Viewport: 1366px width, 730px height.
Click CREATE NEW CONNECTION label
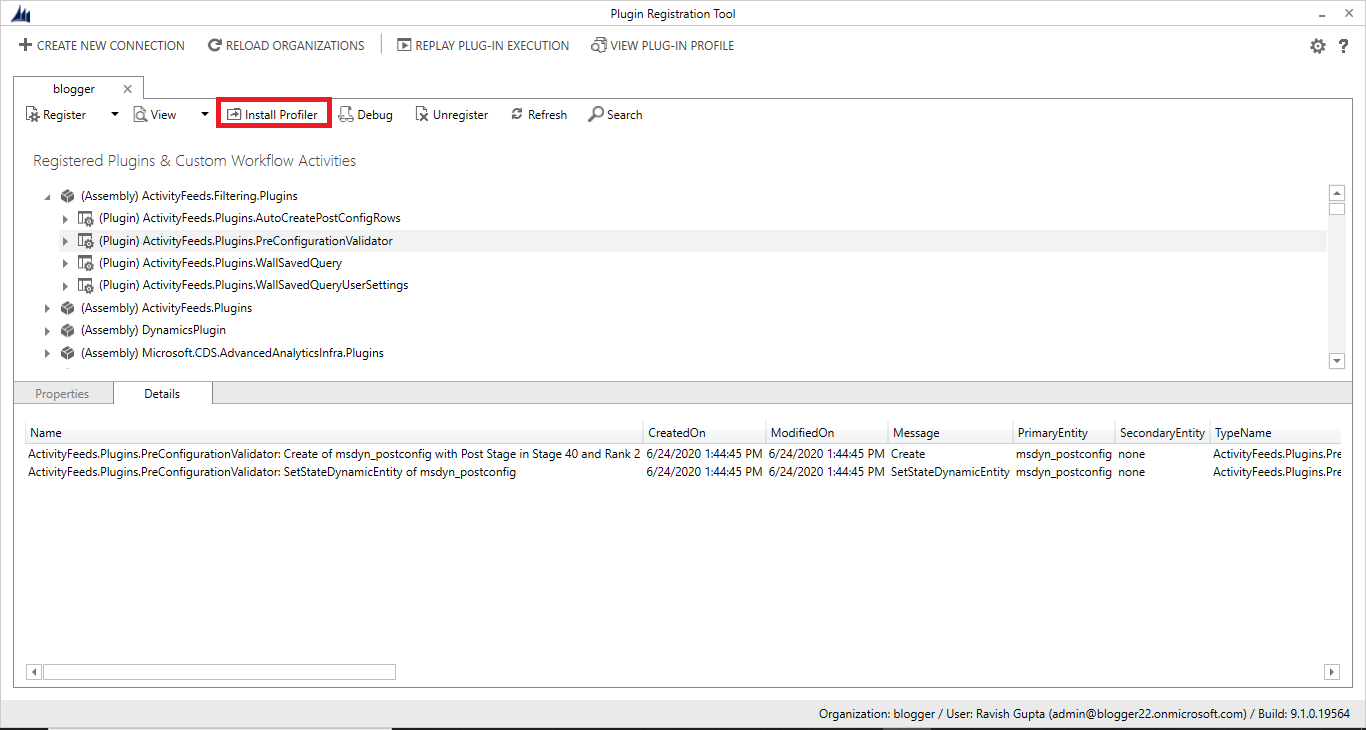point(111,45)
